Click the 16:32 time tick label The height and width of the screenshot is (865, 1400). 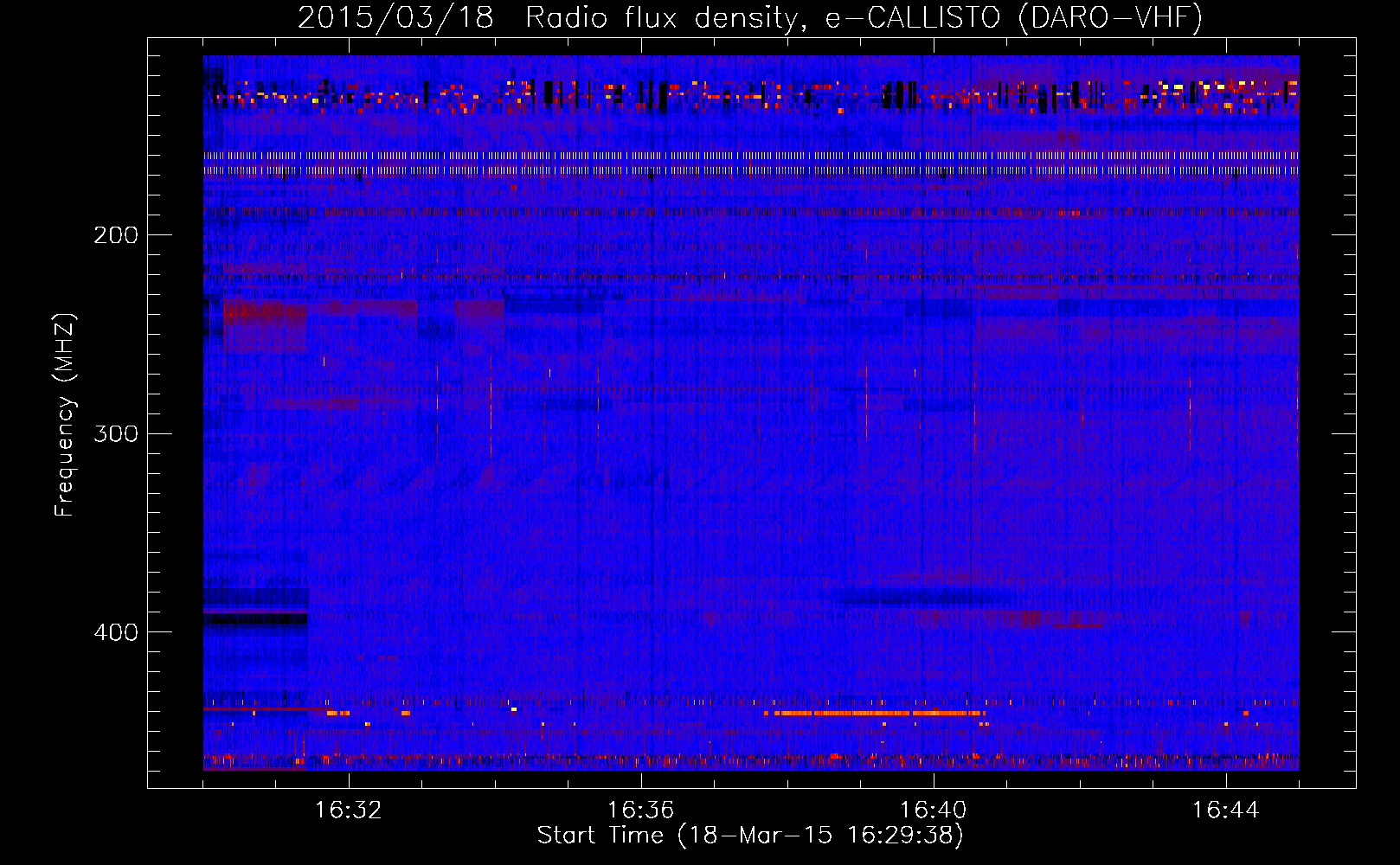[x=349, y=811]
